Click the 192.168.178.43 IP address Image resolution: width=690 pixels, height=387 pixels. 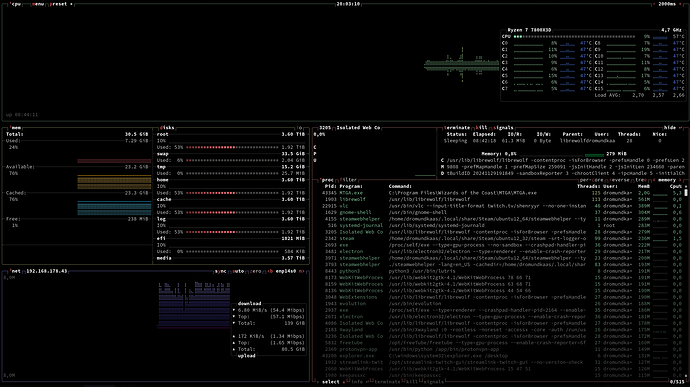[47, 271]
